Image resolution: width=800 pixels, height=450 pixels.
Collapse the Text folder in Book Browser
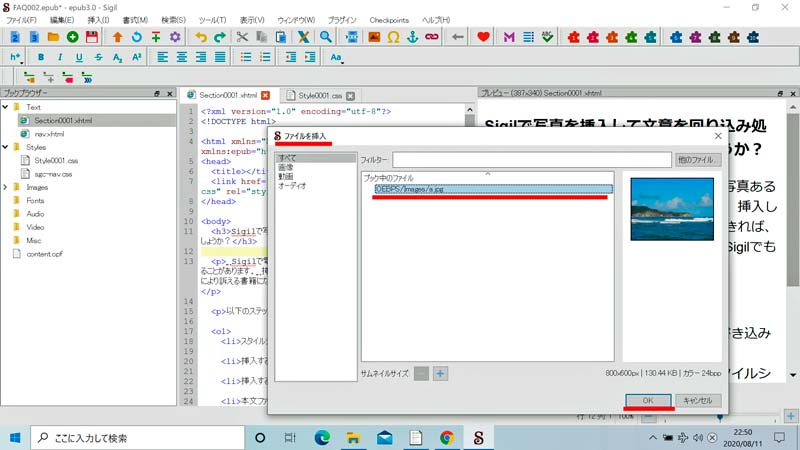click(6, 107)
